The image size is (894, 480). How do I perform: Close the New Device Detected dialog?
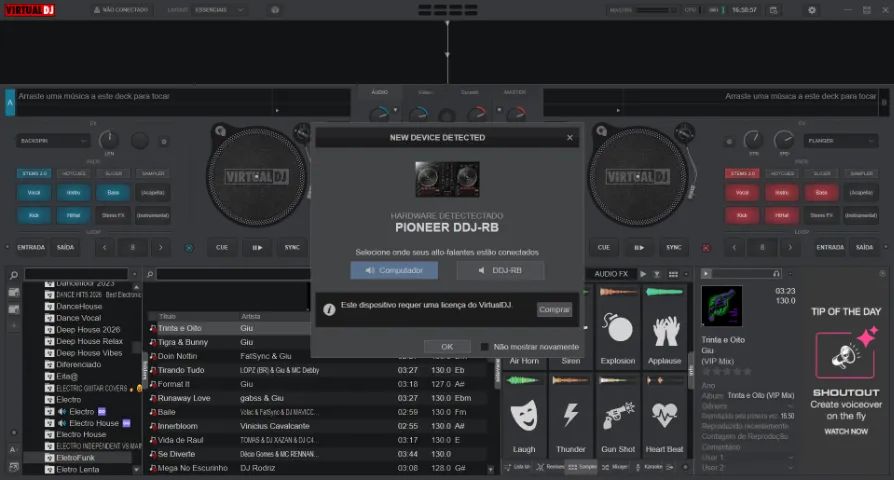[569, 137]
